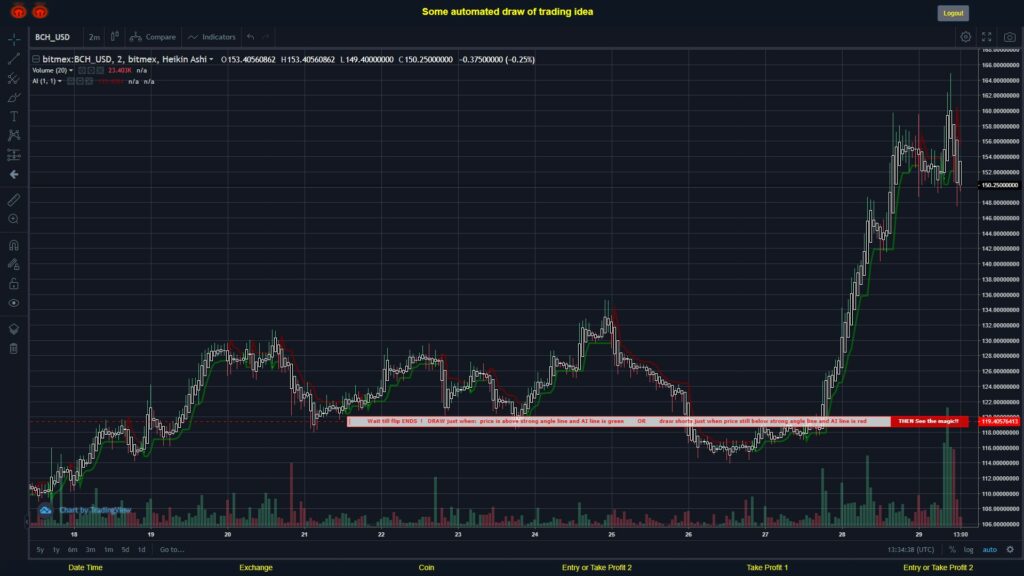Click current price label 150.25000000 on axis

point(999,185)
